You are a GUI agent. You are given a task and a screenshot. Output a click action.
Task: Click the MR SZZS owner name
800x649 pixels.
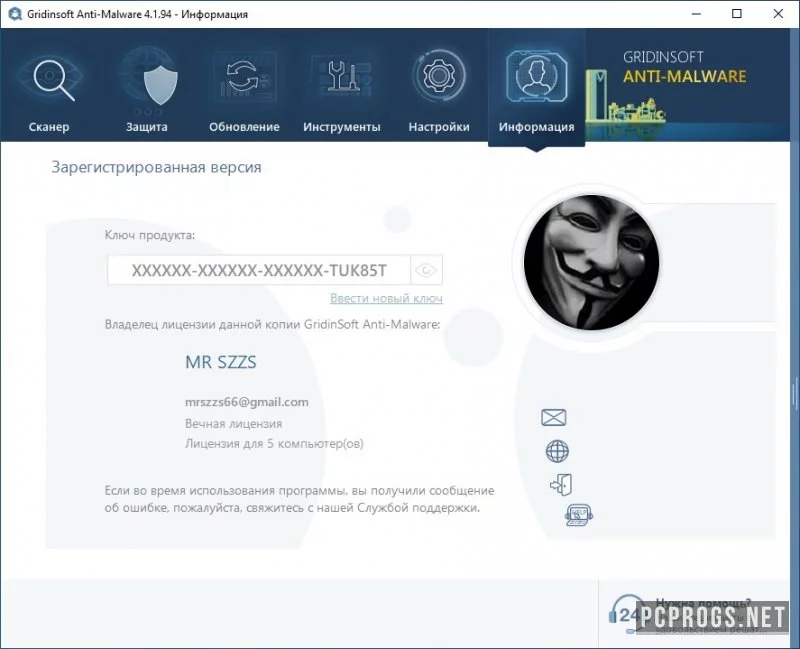[220, 362]
